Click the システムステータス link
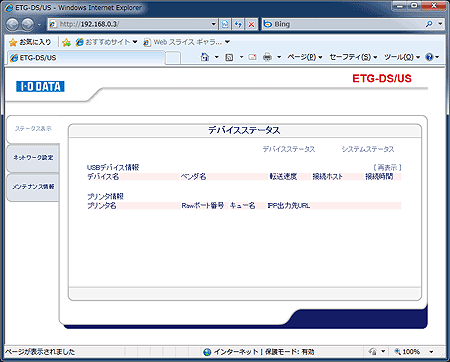Screen dimensions: 450x362 point(368,149)
